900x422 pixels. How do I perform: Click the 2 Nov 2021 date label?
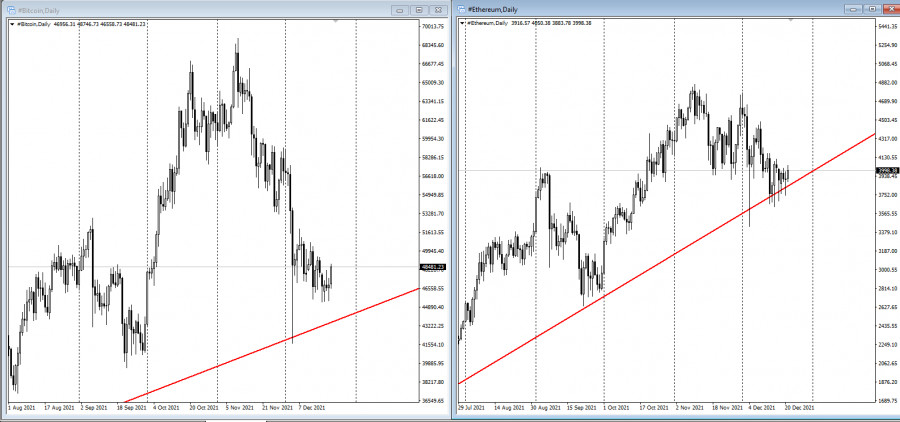click(690, 408)
